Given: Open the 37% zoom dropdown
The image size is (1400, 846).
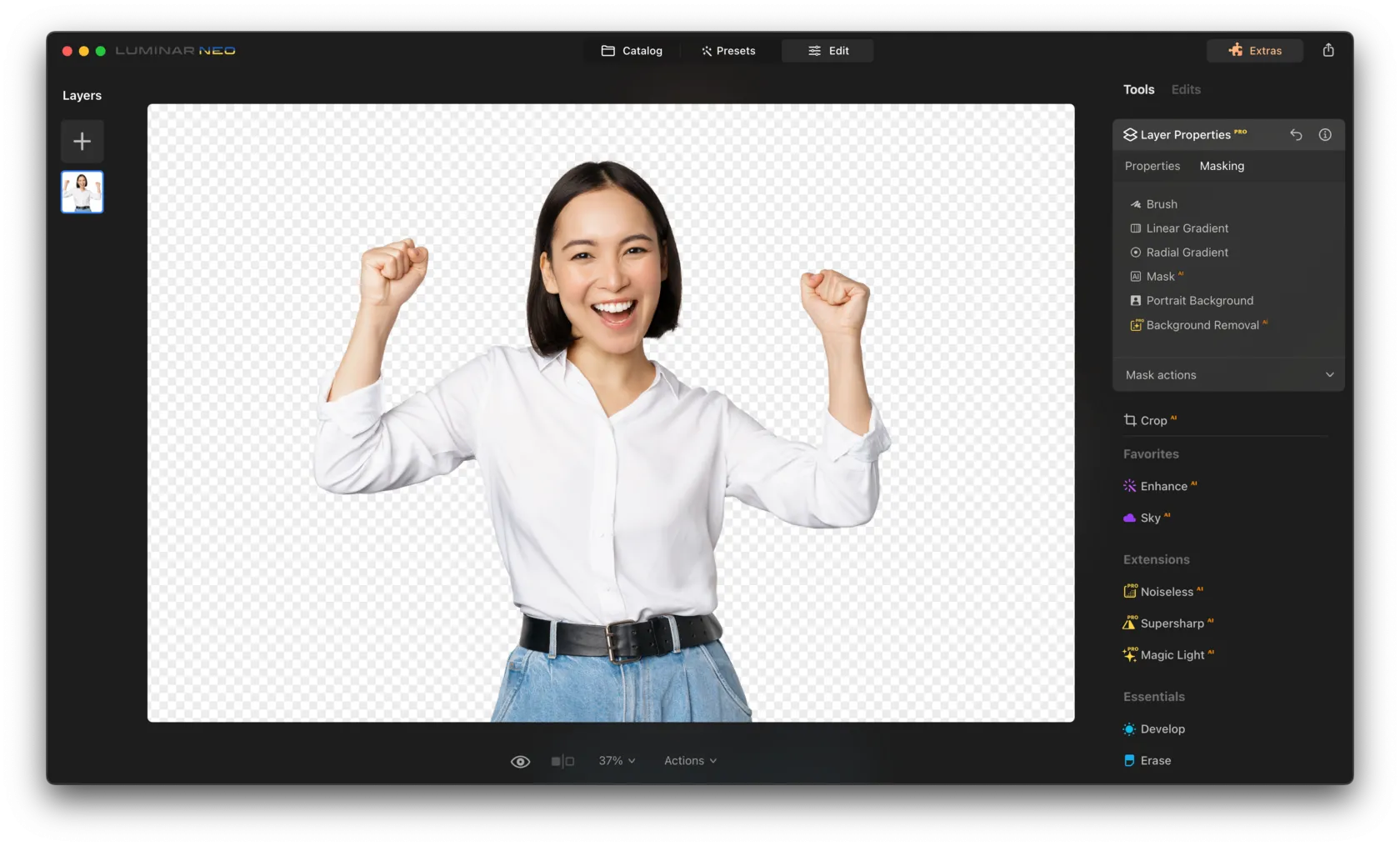Looking at the screenshot, I should pyautogui.click(x=617, y=761).
